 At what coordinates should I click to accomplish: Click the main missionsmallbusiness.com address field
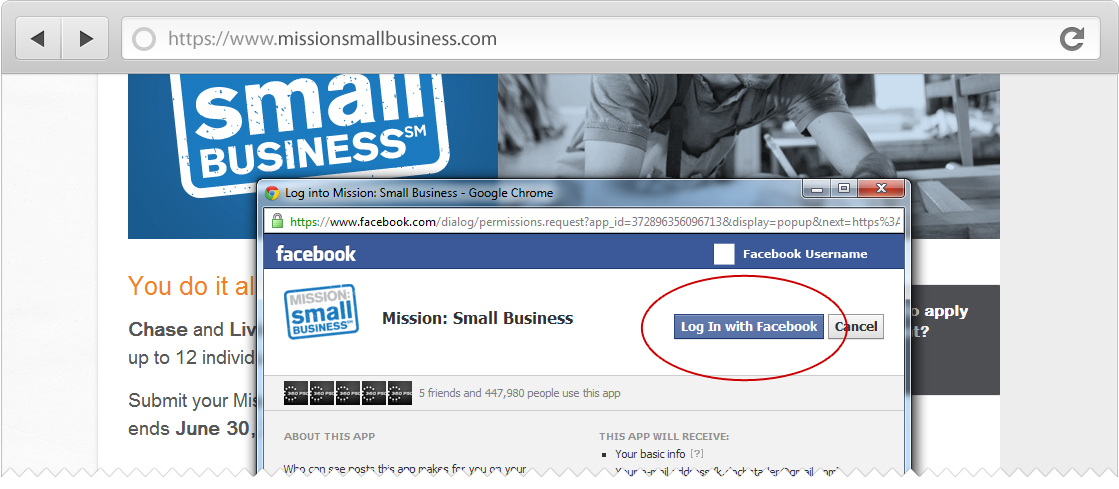tap(610, 39)
